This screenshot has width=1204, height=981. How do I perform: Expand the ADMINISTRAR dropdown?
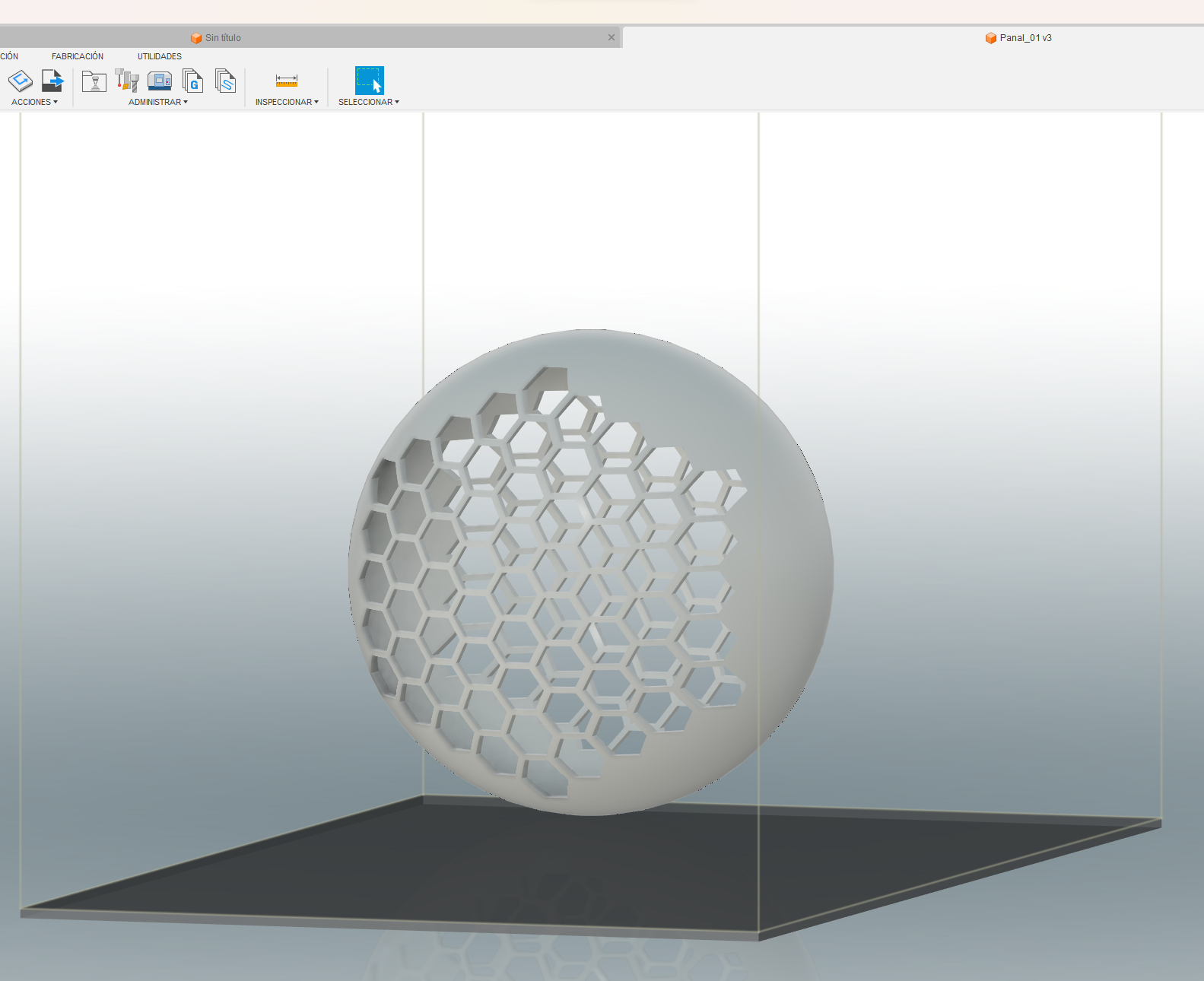[x=158, y=102]
